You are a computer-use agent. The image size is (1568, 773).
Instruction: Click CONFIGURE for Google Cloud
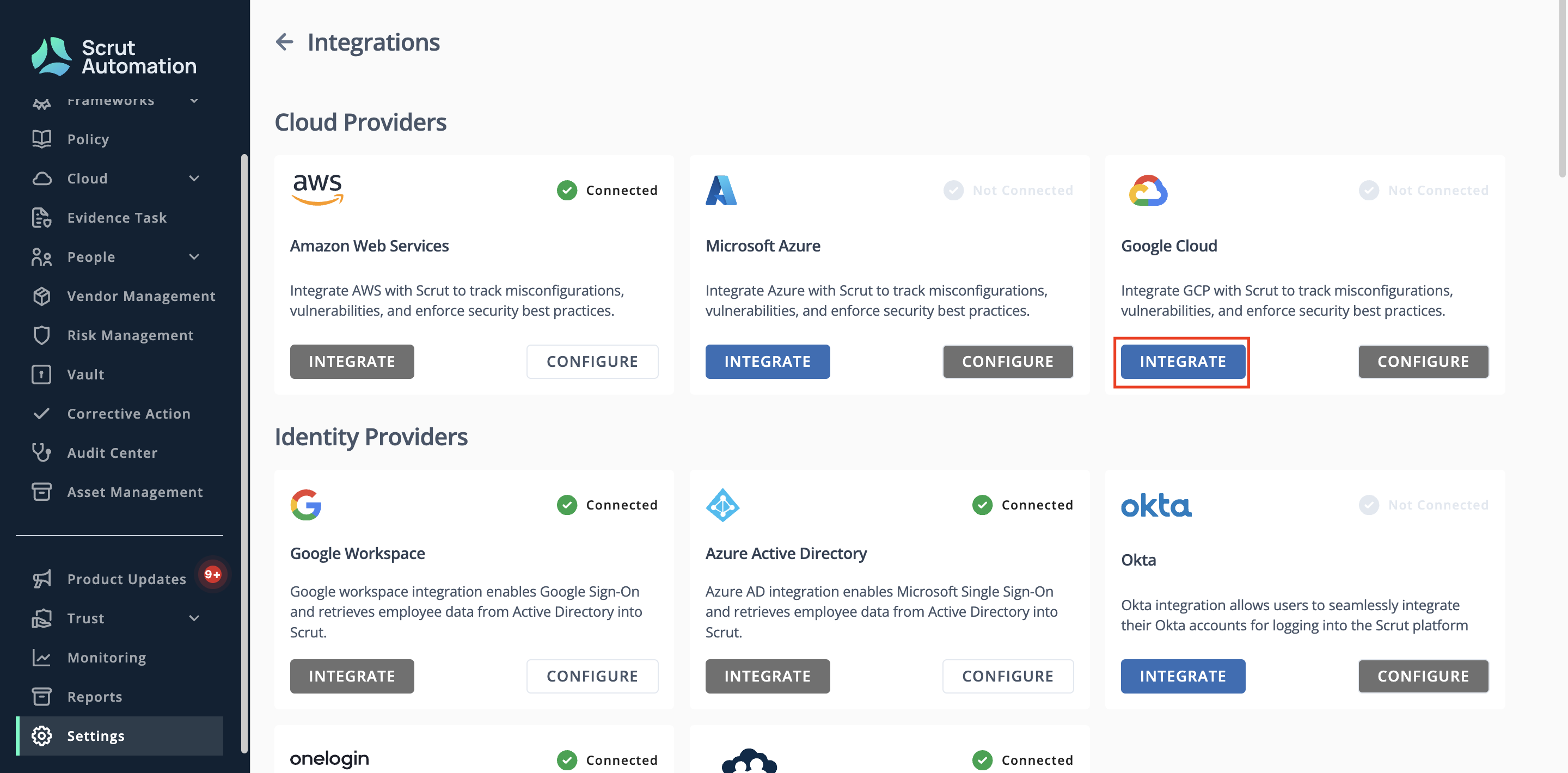pos(1423,361)
